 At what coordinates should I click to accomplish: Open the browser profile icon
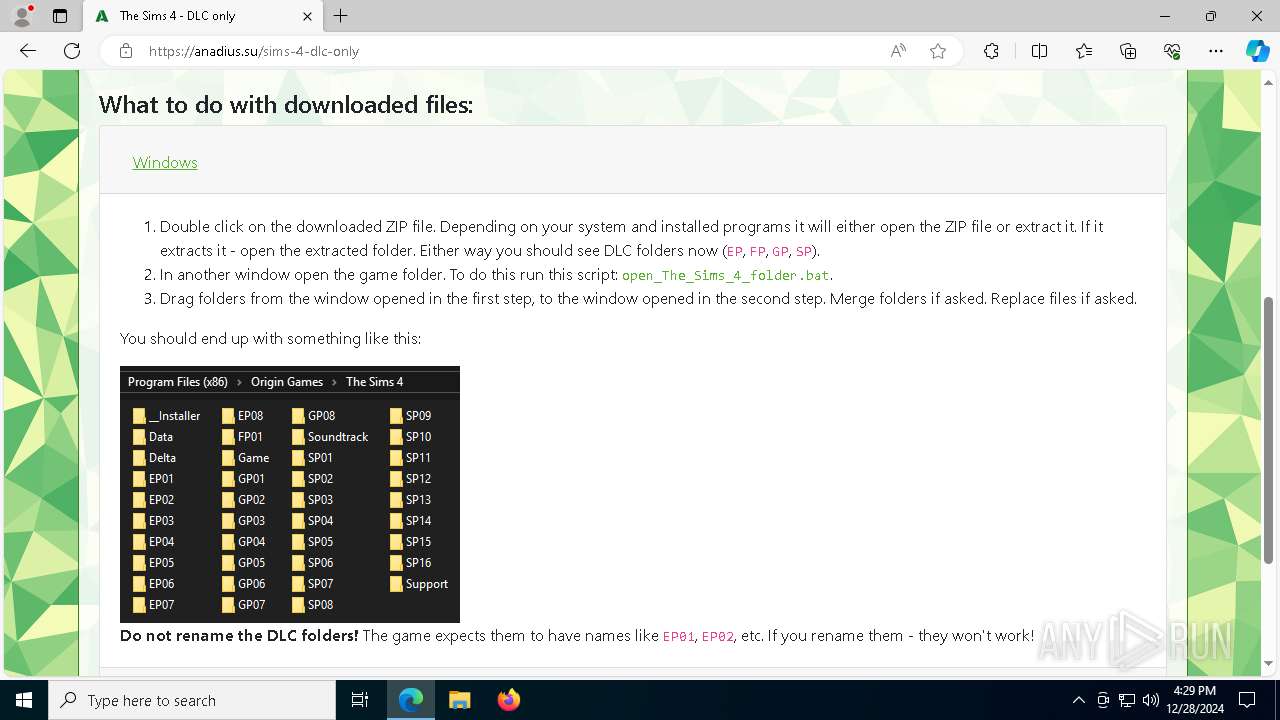coord(22,16)
